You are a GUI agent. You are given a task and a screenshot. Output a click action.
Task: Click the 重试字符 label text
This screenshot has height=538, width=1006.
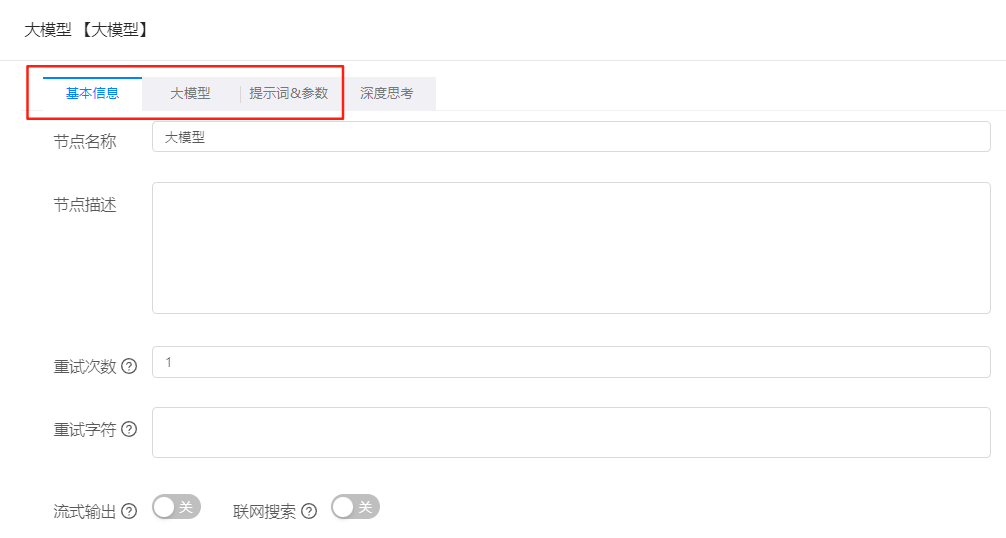85,429
